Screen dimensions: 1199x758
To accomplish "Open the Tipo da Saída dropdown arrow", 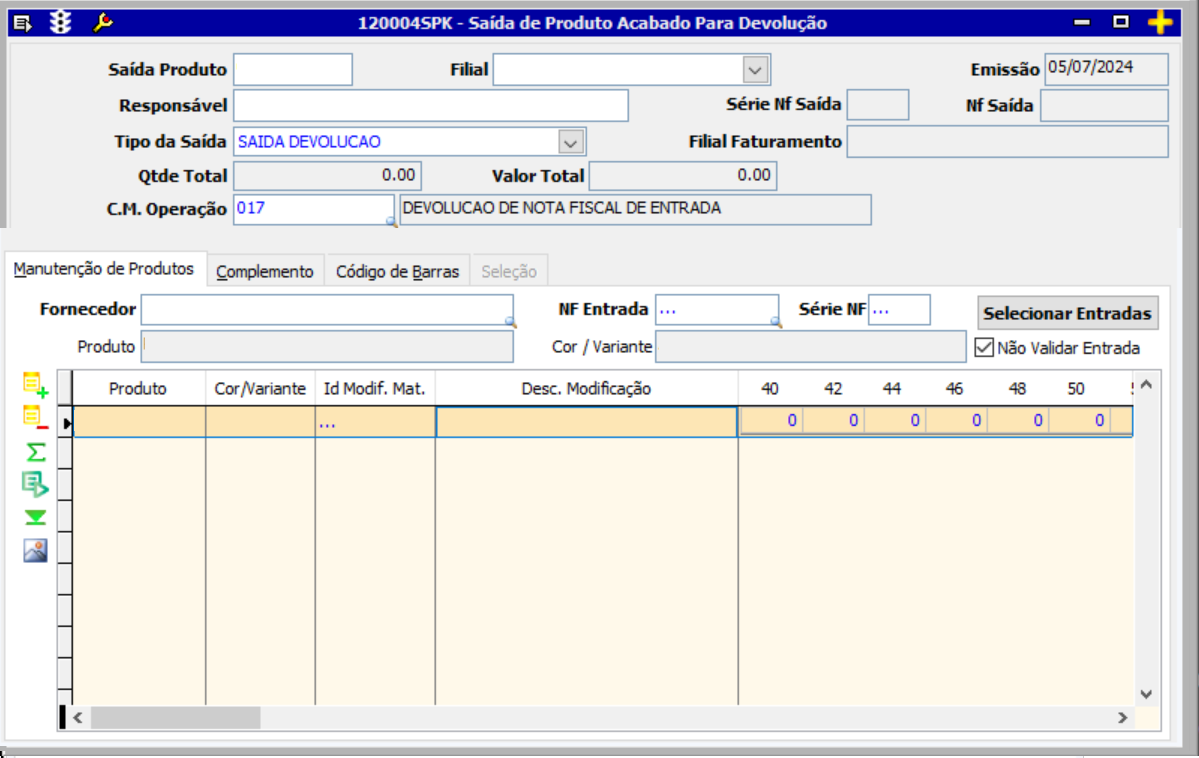I will click(x=570, y=142).
